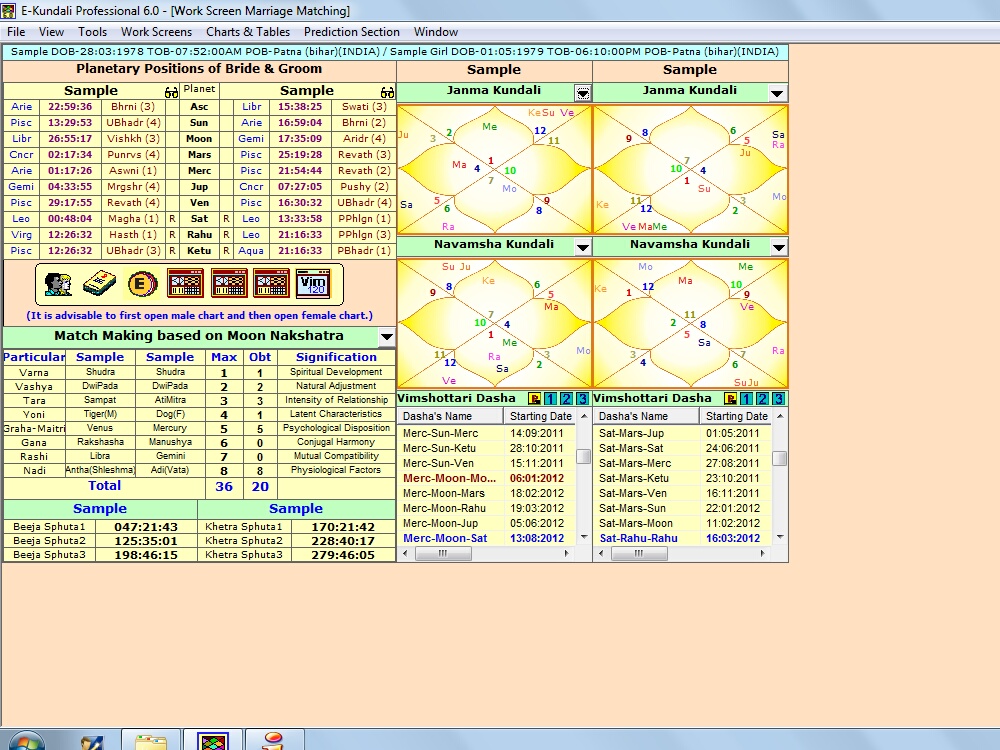Image resolution: width=1000 pixels, height=750 pixels.
Task: Click the E-Kundali application title bar icon
Action: (8, 11)
